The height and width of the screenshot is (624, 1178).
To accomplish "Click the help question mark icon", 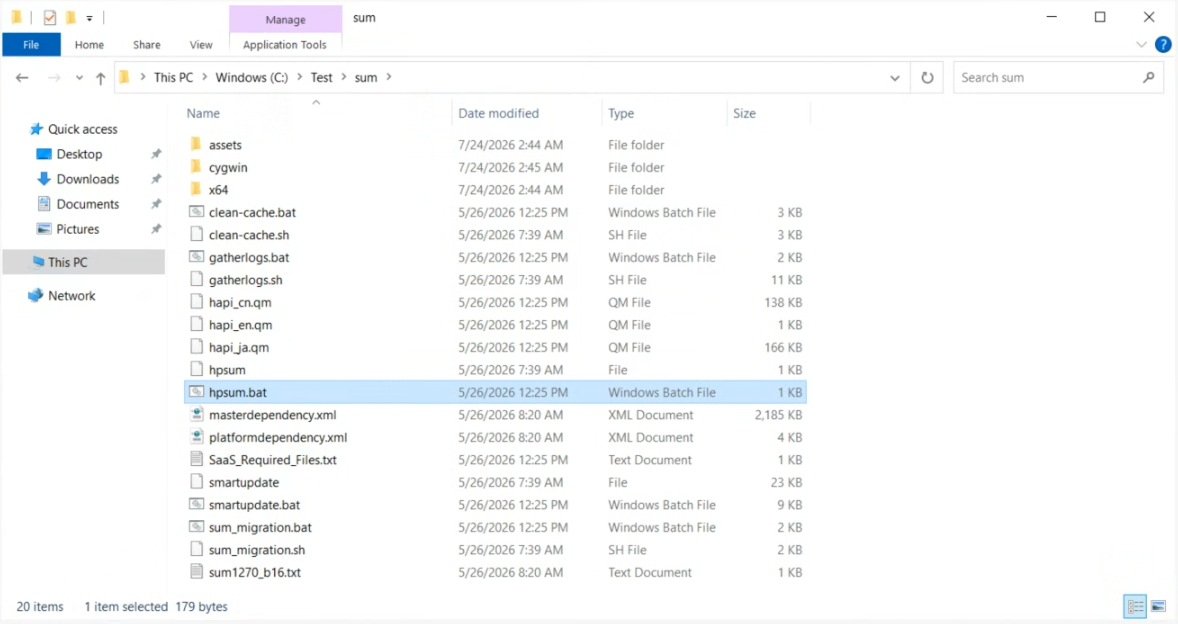I will pos(1163,45).
